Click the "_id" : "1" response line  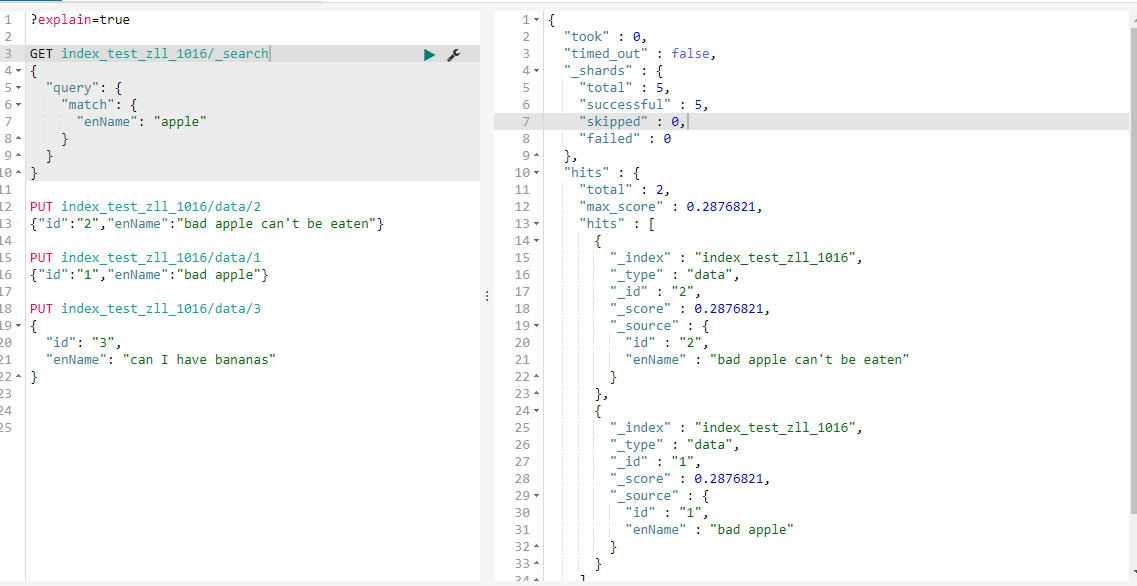656,461
